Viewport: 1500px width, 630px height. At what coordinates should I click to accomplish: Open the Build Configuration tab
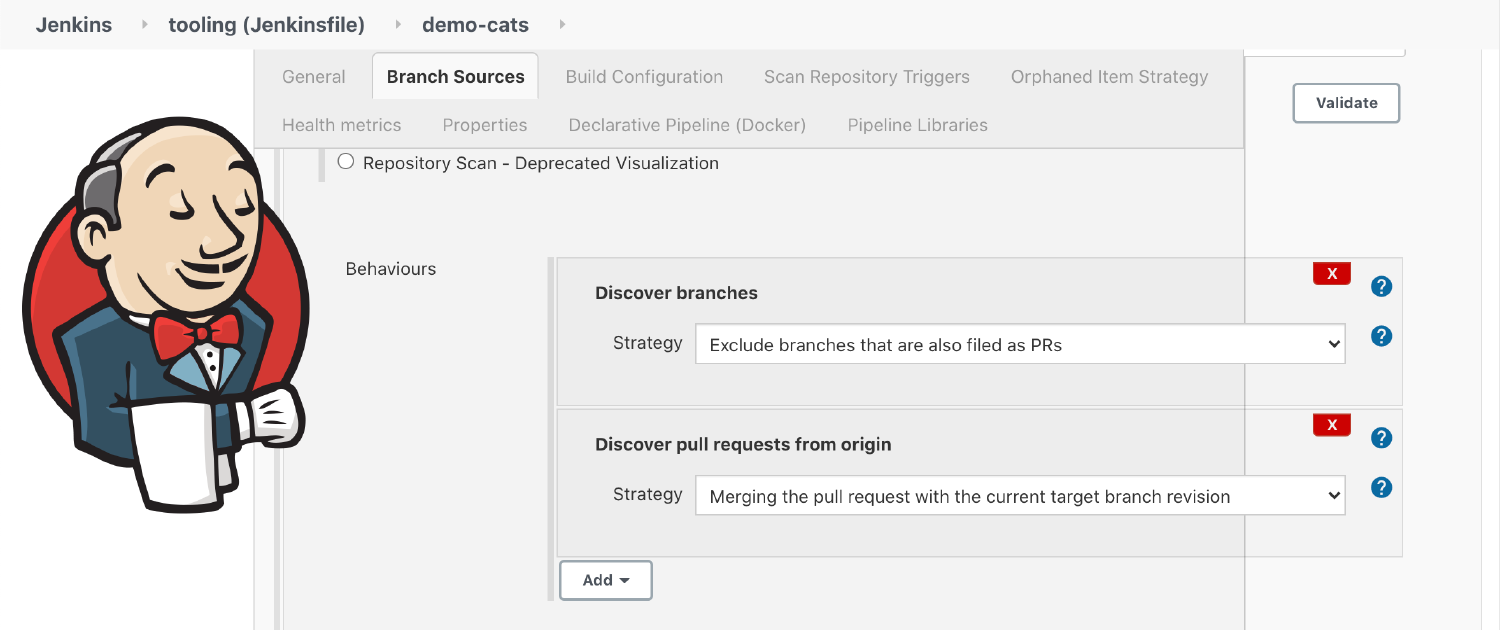coord(644,76)
